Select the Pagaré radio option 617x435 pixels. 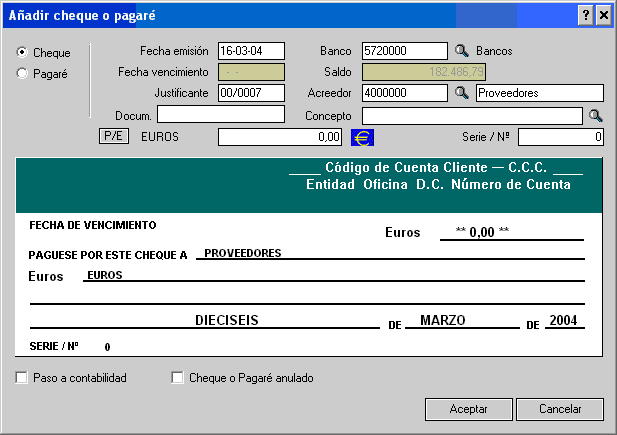pyautogui.click(x=22, y=73)
